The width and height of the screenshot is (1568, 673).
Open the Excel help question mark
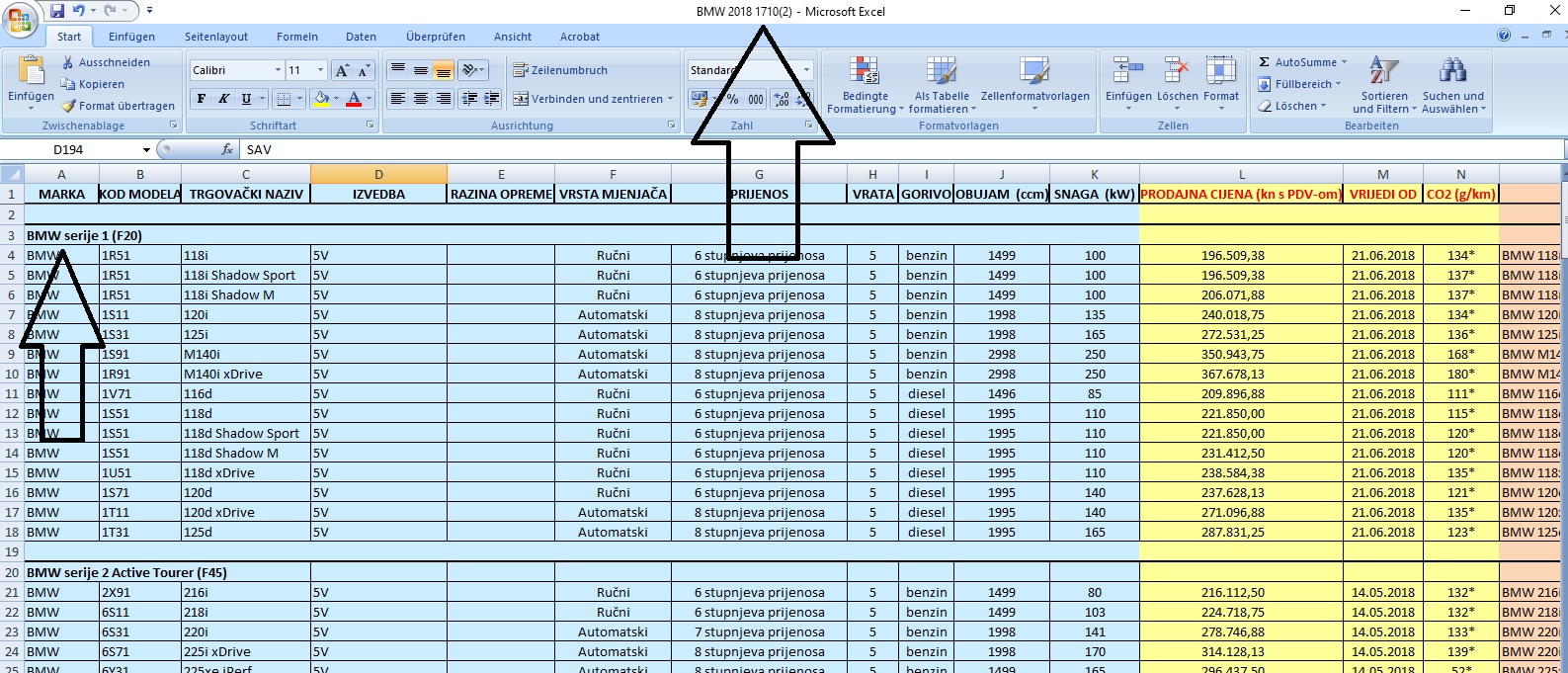pyautogui.click(x=1504, y=36)
